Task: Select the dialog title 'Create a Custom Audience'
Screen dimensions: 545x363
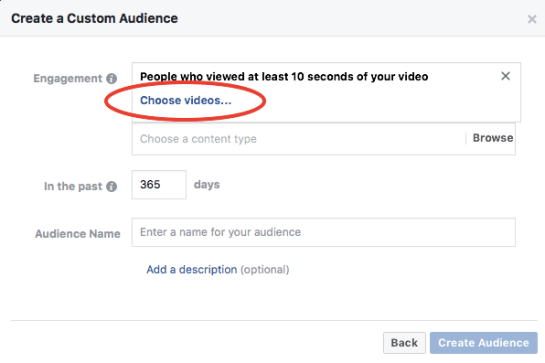Action: click(x=95, y=18)
